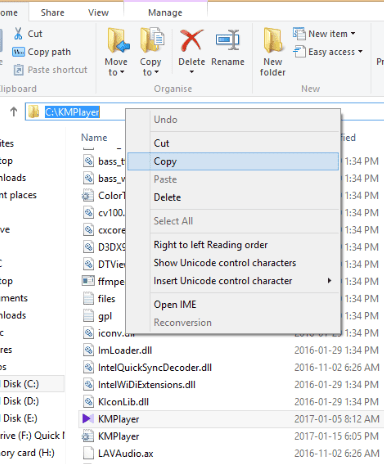384x464 pixels.
Task: Select the LAVAudio.ax file icon
Action: (x=88, y=453)
